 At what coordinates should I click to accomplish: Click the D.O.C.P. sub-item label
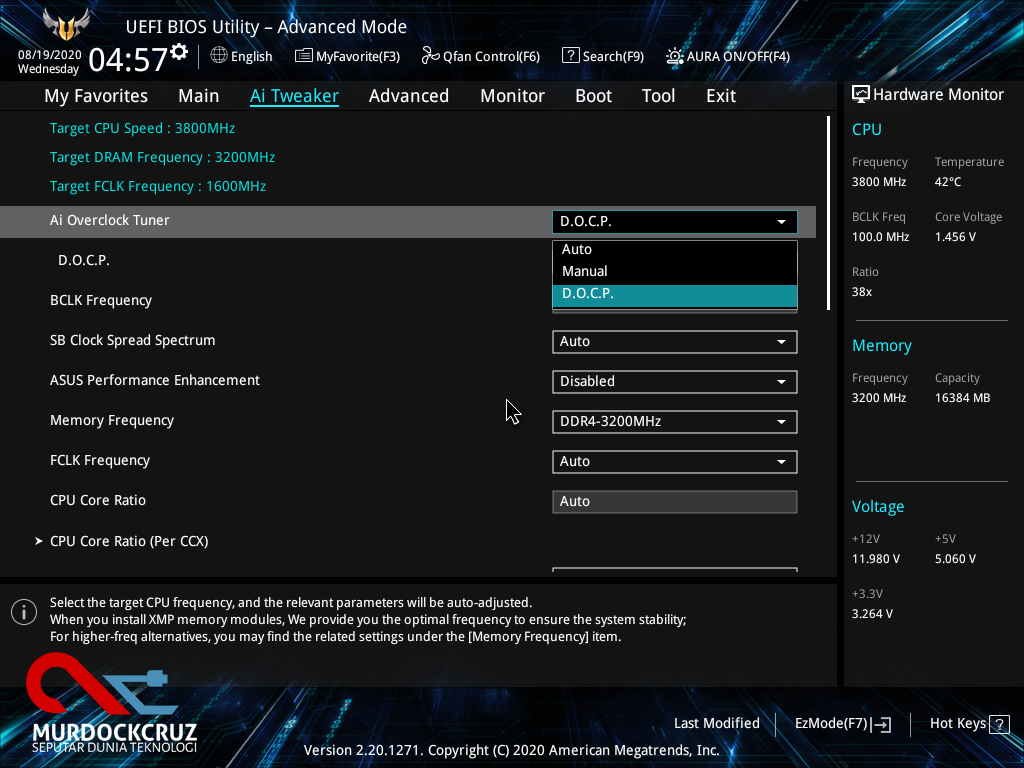click(84, 261)
